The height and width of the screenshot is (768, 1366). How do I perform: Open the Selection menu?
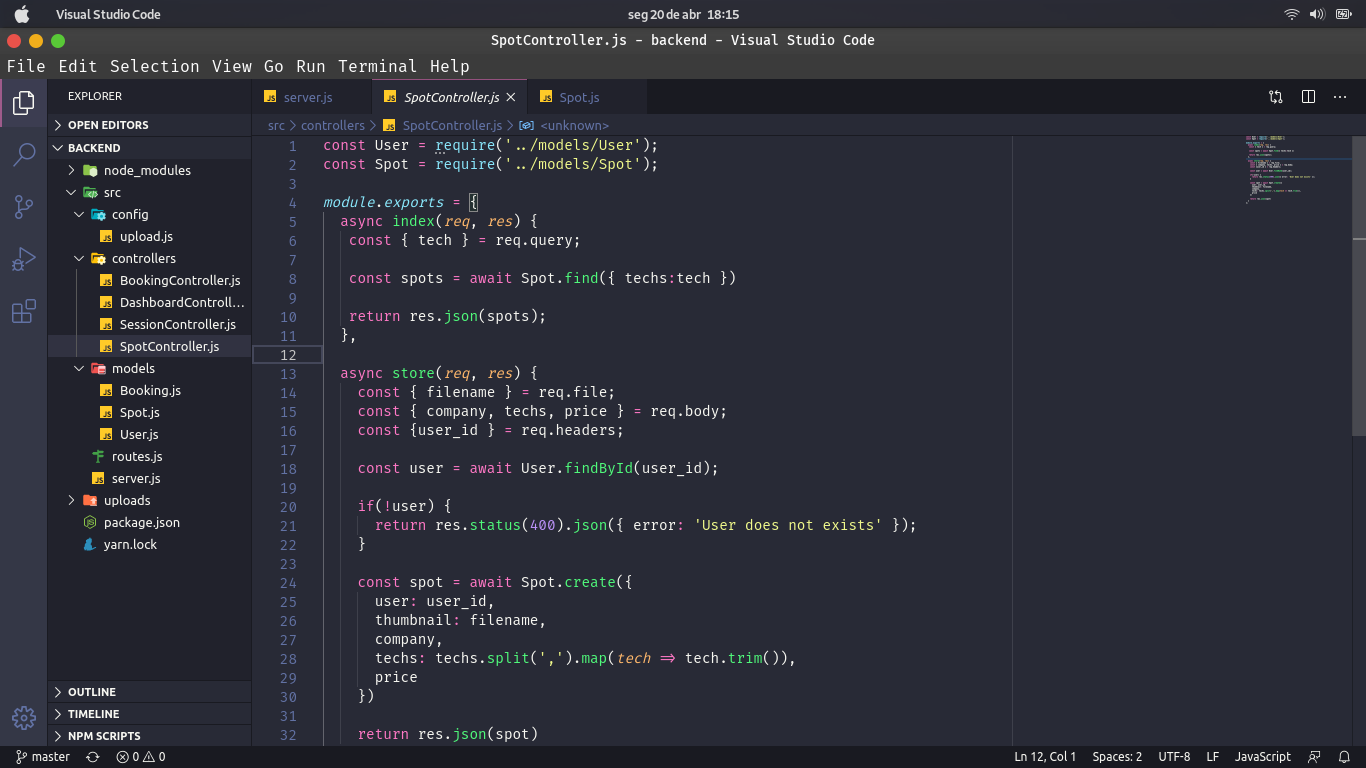point(155,66)
